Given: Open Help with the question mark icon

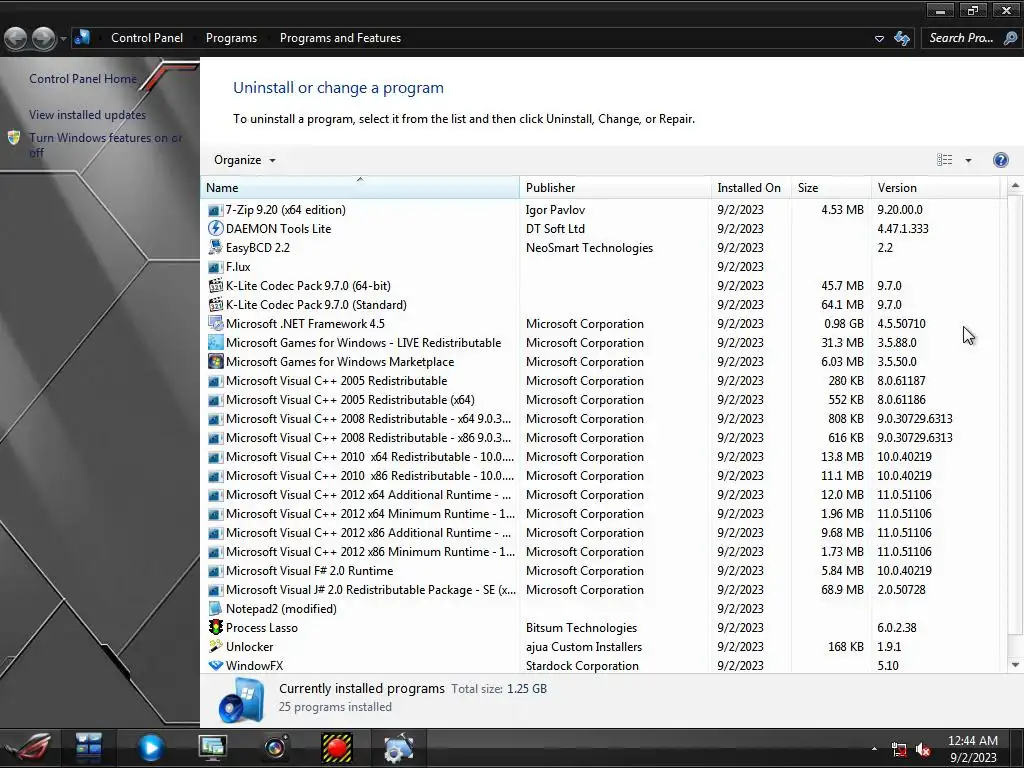Looking at the screenshot, I should [1000, 160].
